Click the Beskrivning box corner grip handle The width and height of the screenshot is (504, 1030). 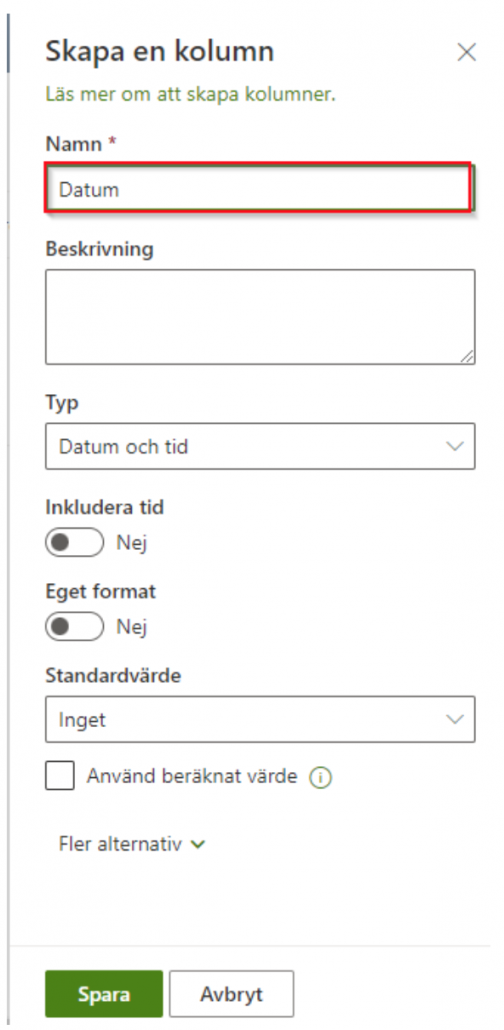tap(467, 356)
